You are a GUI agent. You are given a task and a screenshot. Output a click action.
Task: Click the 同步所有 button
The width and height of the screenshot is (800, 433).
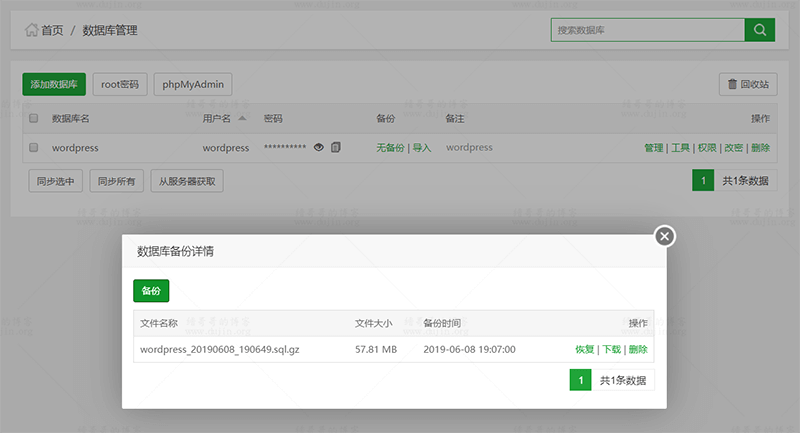click(116, 181)
